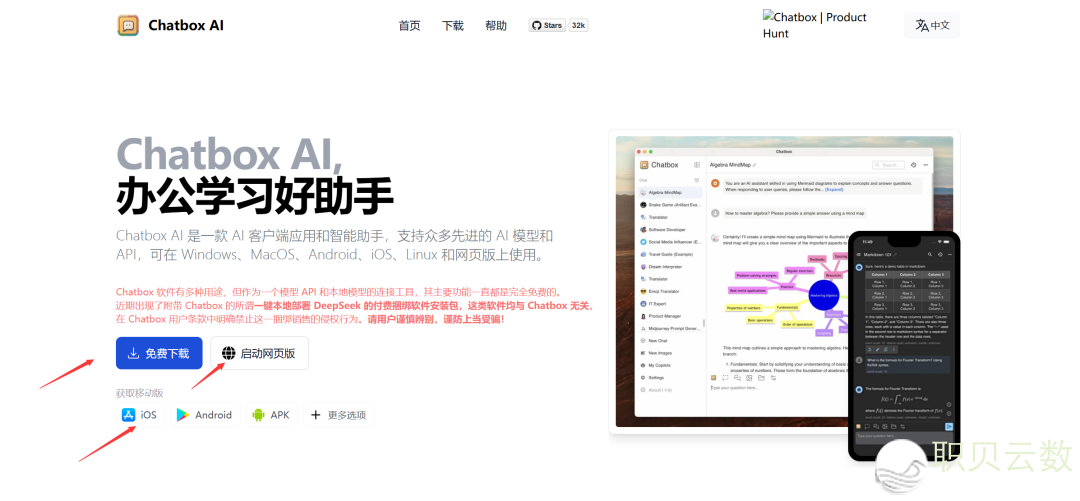Click the download arrow icon on 免费下载

click(x=134, y=354)
